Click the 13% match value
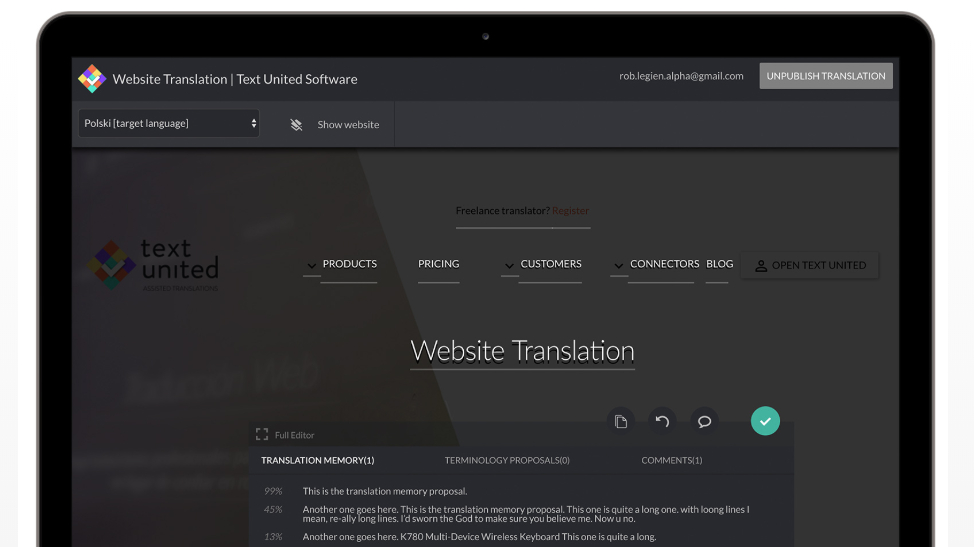This screenshot has height=547, width=974. [x=273, y=536]
